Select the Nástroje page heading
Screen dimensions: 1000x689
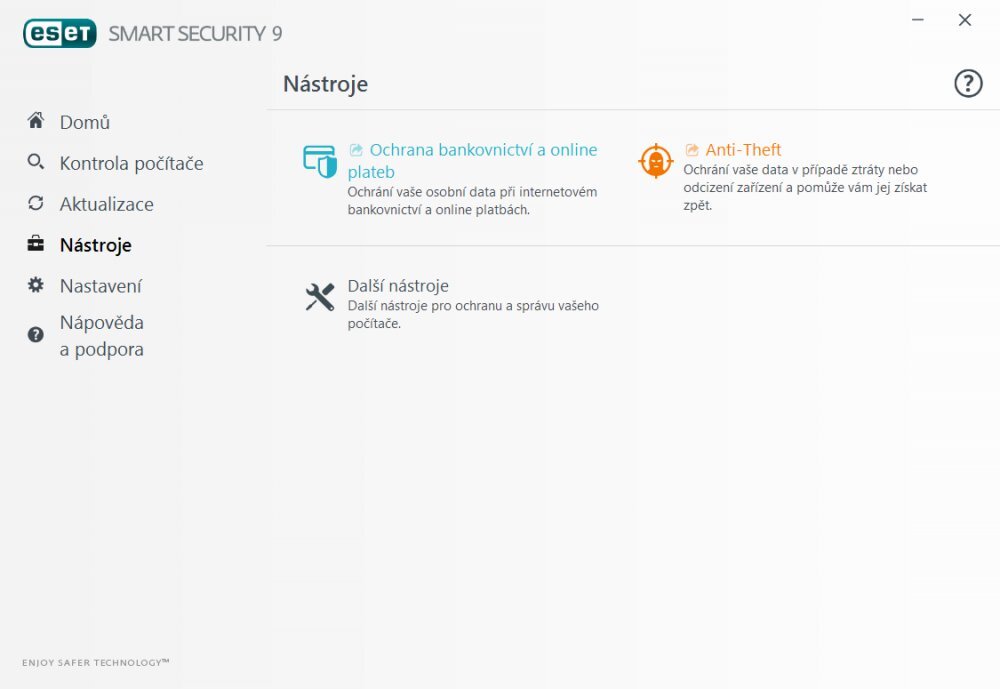click(325, 84)
